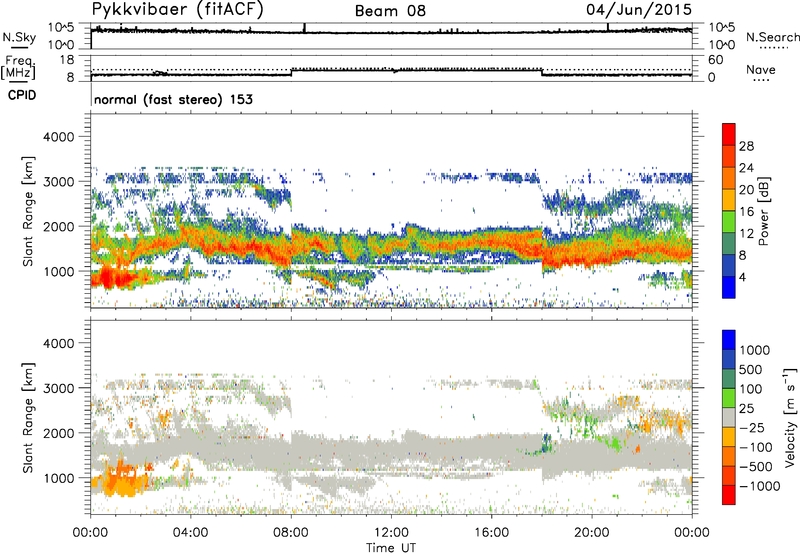Click the 1000 km tick in velocity panel
800x554 pixels.
point(58,478)
